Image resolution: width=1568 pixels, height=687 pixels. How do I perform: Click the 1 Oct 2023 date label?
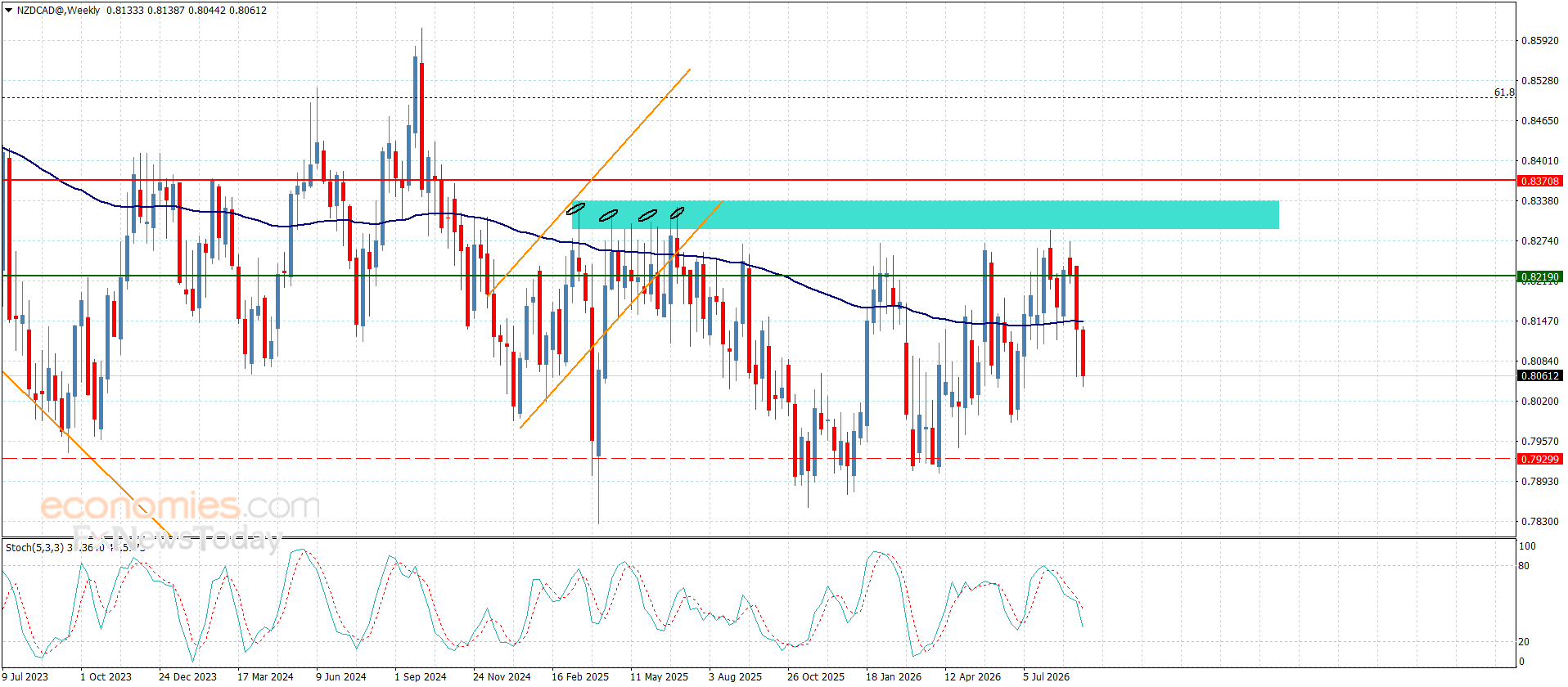point(106,676)
